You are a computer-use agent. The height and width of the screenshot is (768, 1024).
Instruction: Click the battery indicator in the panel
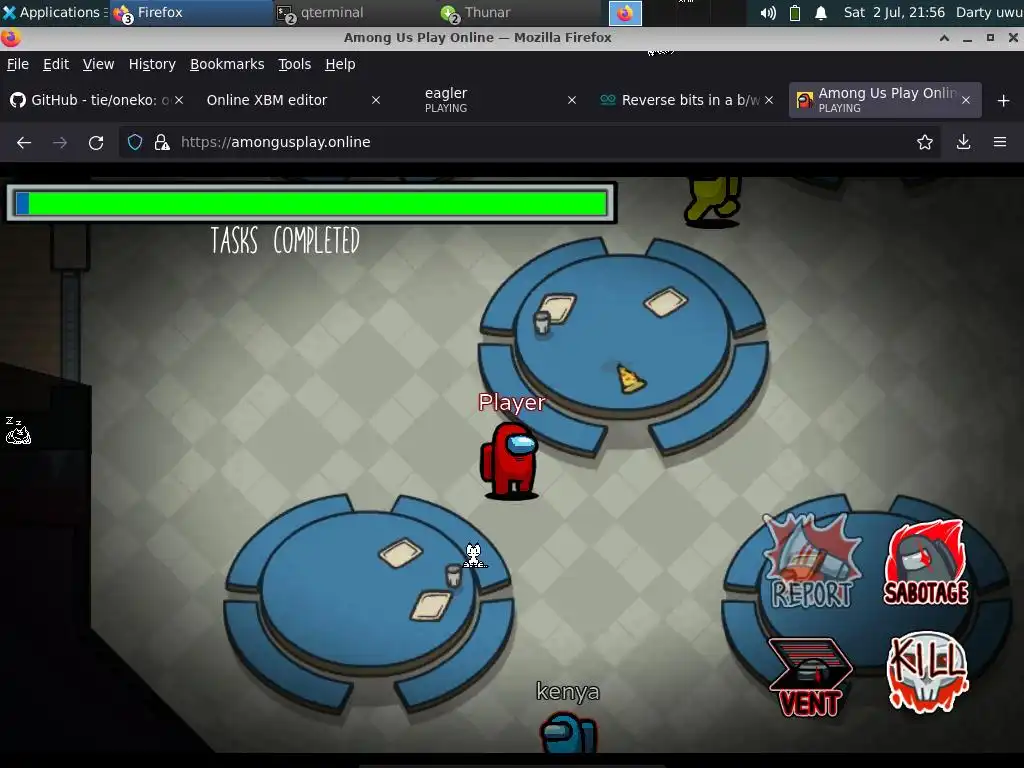[795, 13]
